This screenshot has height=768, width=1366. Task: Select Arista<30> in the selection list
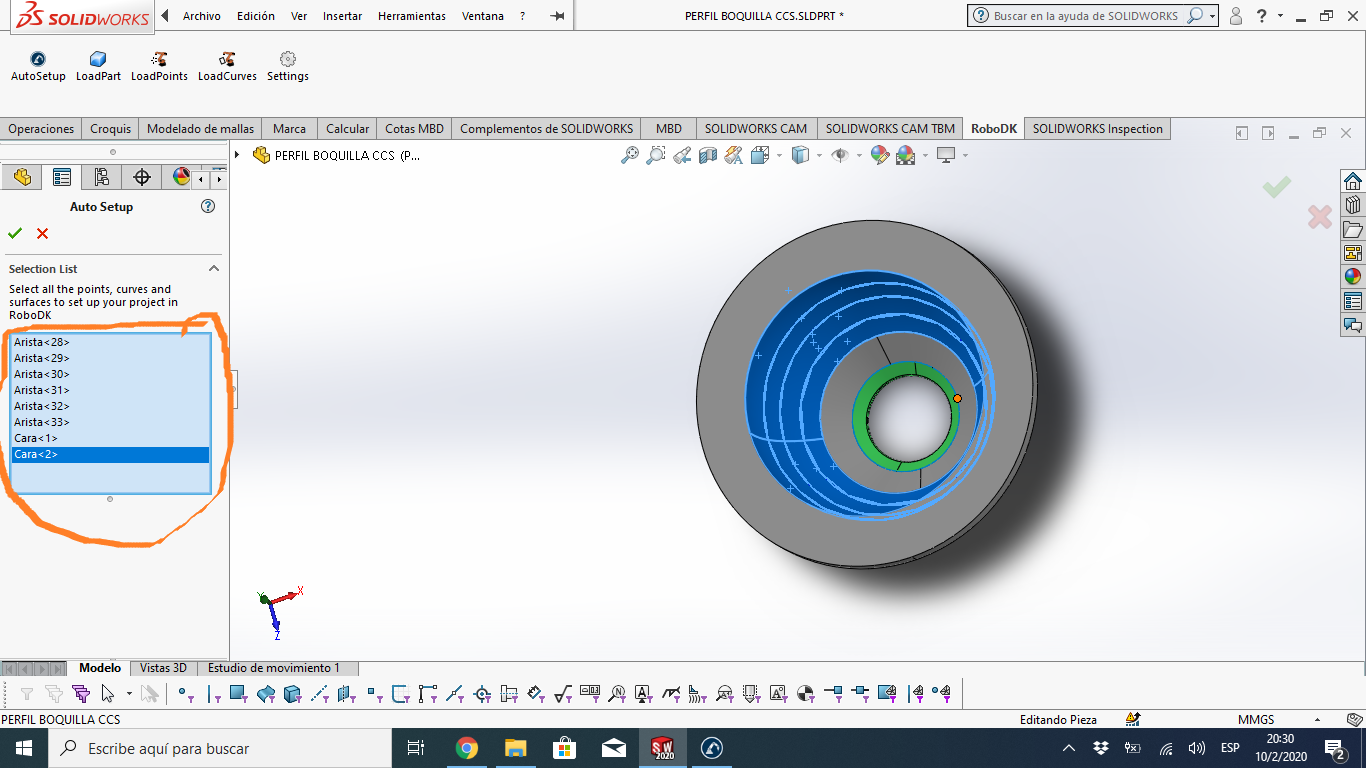click(x=42, y=374)
